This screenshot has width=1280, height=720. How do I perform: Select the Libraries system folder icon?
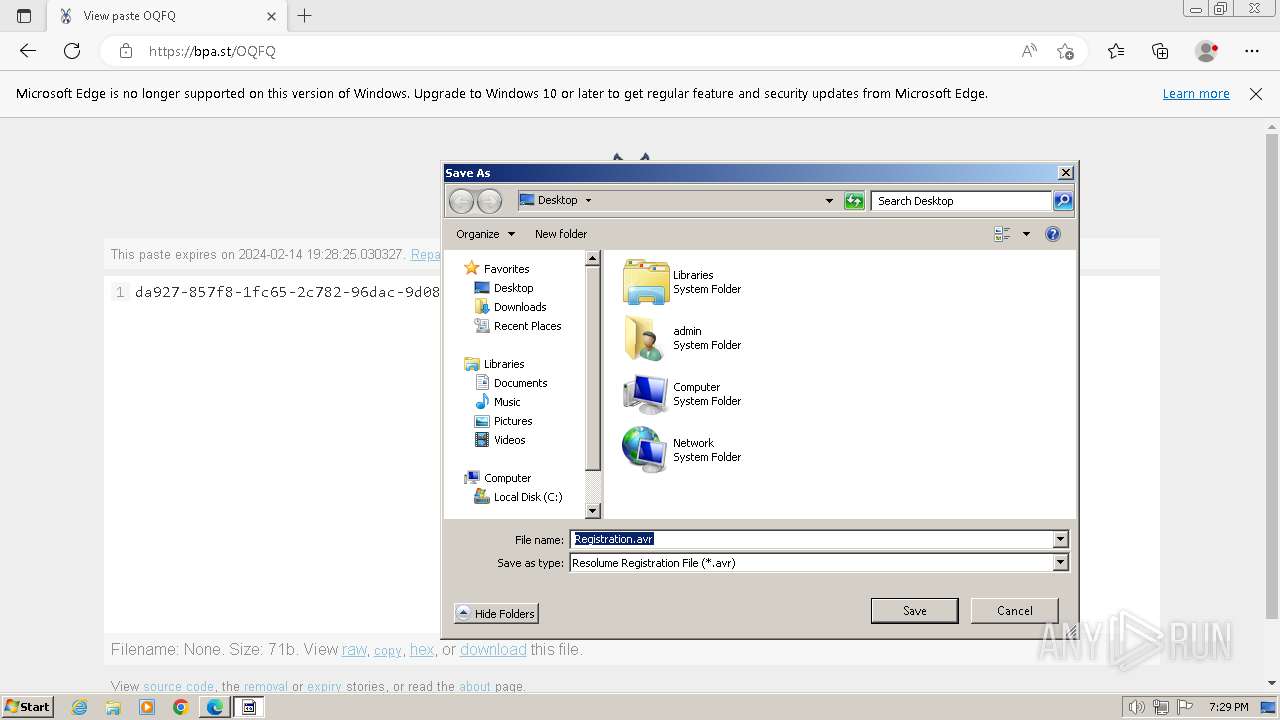645,282
